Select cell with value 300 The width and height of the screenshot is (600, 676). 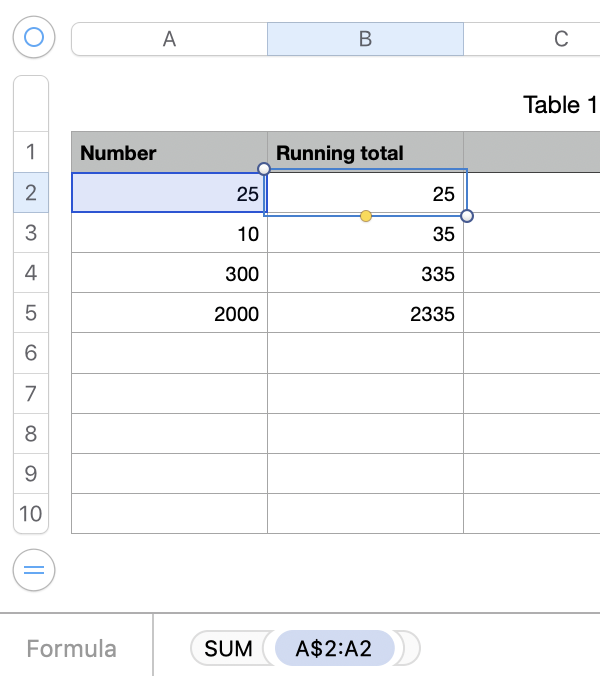[x=170, y=274]
